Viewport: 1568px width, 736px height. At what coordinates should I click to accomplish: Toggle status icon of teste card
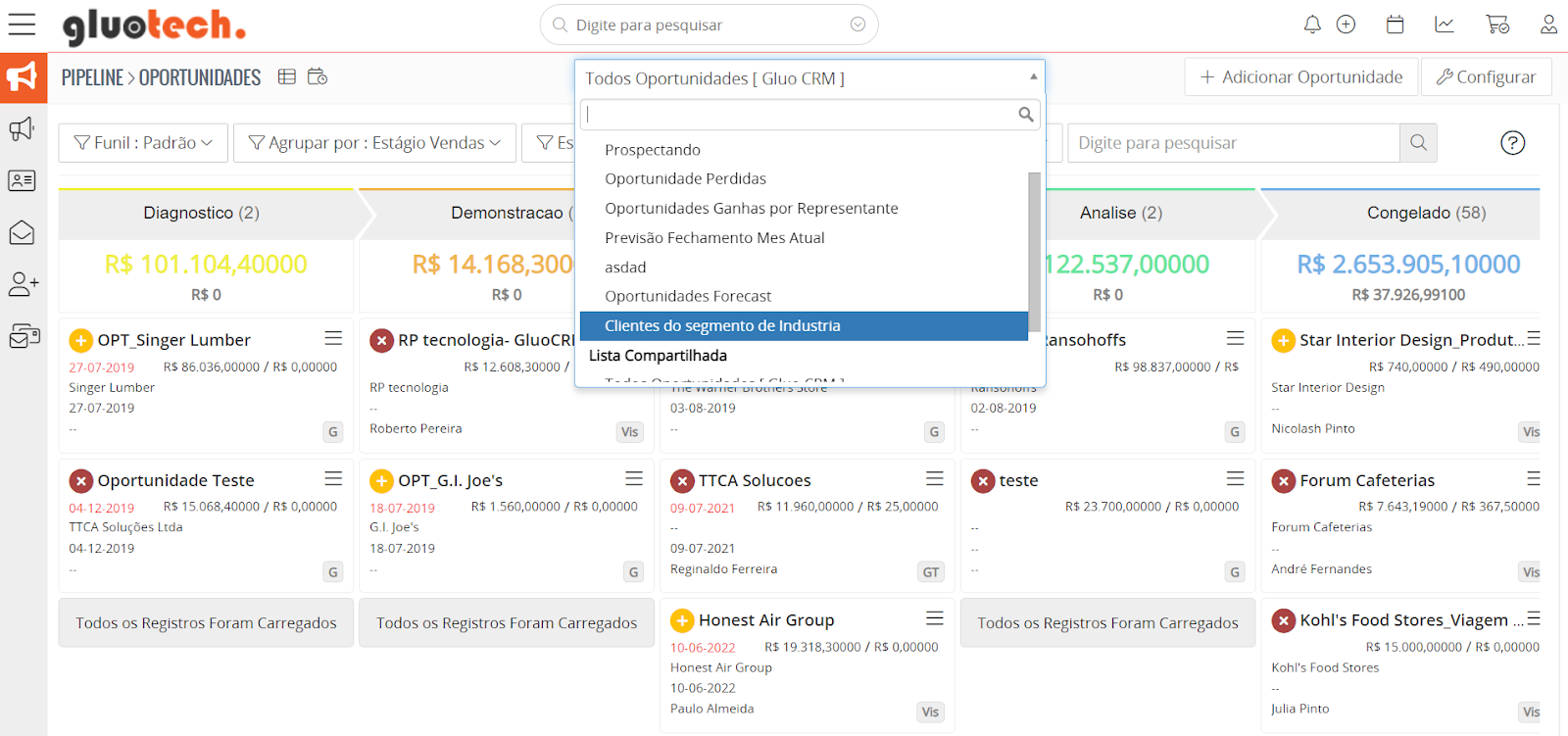(983, 481)
